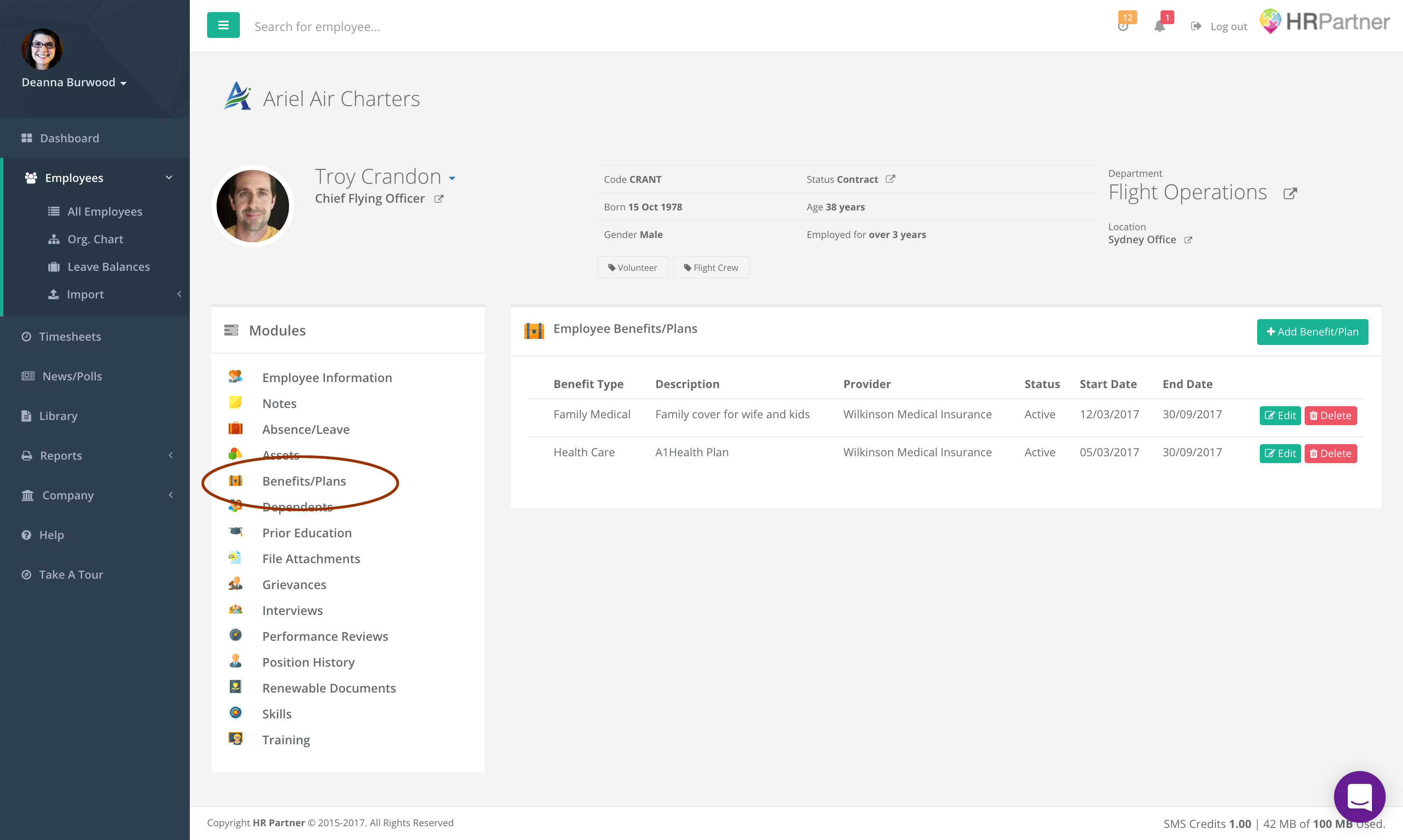This screenshot has width=1403, height=840.
Task: Select Performance Reviews module
Action: [325, 636]
